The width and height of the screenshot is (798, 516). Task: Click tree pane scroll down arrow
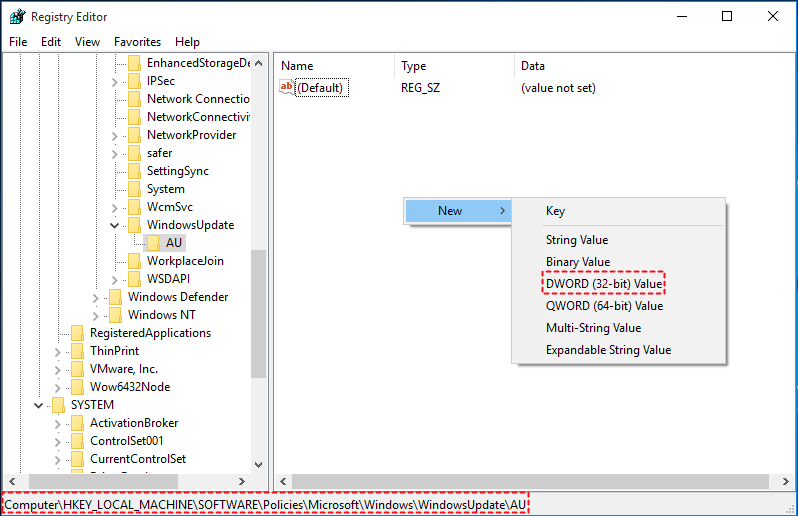[x=259, y=465]
